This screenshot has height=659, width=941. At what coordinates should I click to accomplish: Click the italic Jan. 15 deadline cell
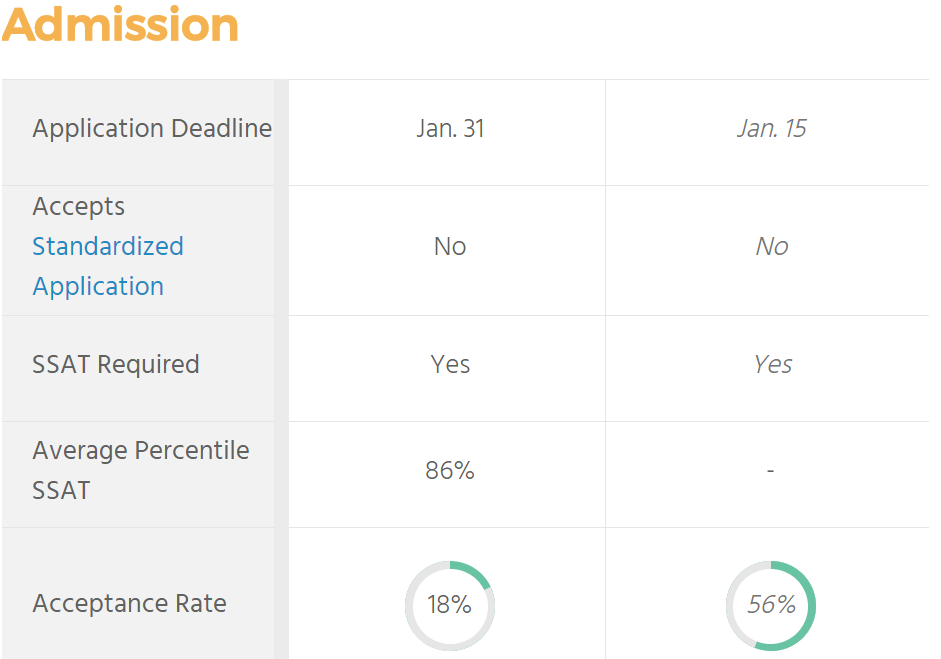pyautogui.click(x=771, y=129)
